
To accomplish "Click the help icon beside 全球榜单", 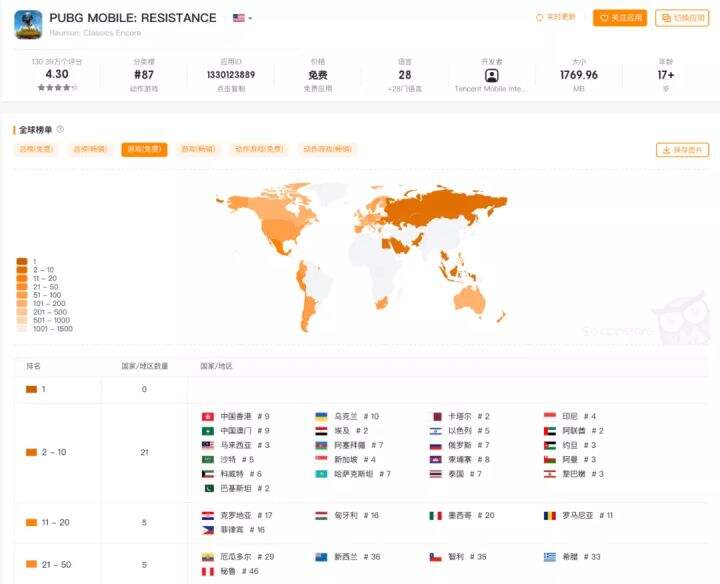I will (60, 129).
